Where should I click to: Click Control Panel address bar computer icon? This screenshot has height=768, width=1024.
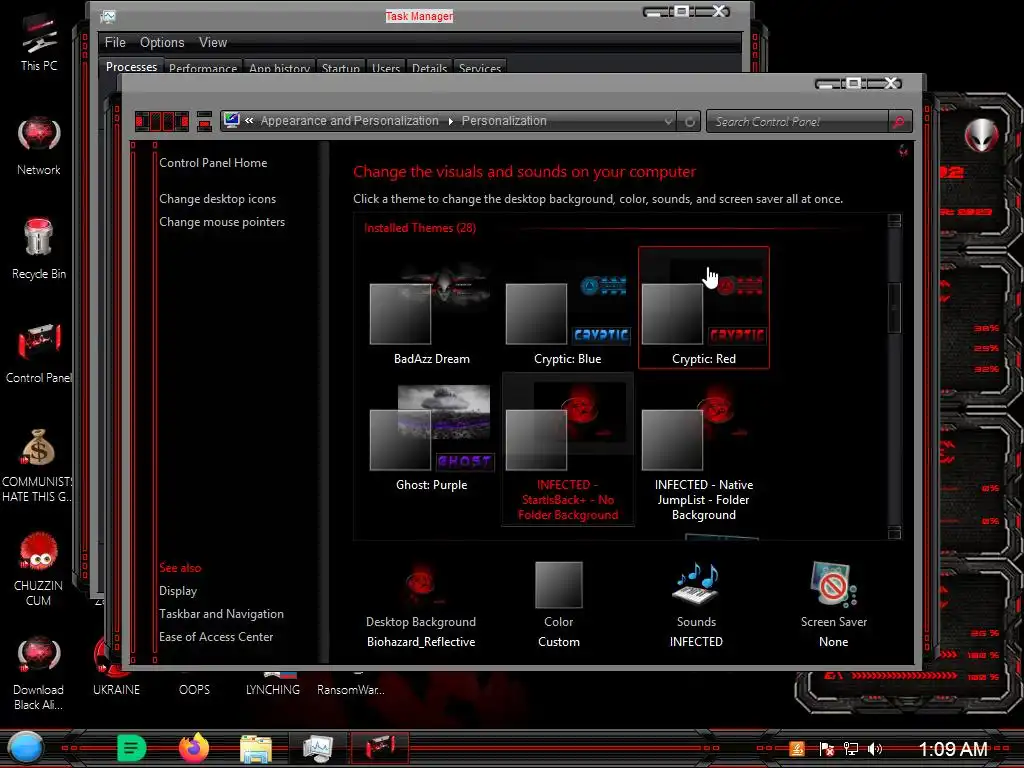[231, 120]
